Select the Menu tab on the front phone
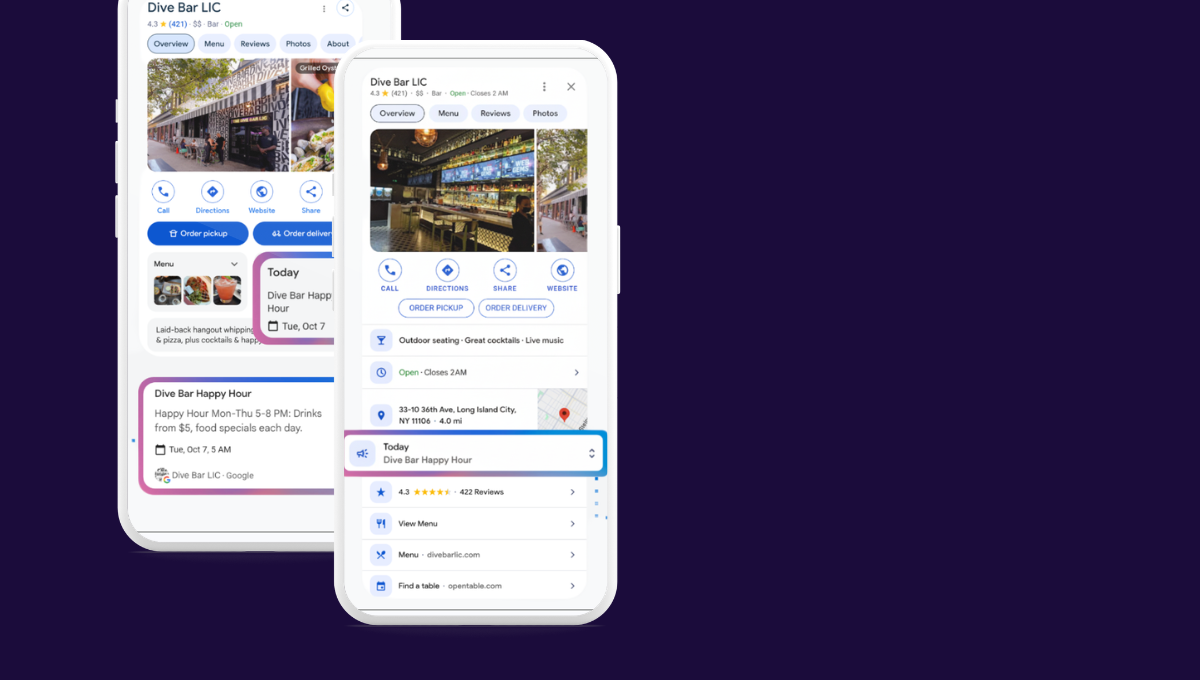1200x680 pixels. 448,113
